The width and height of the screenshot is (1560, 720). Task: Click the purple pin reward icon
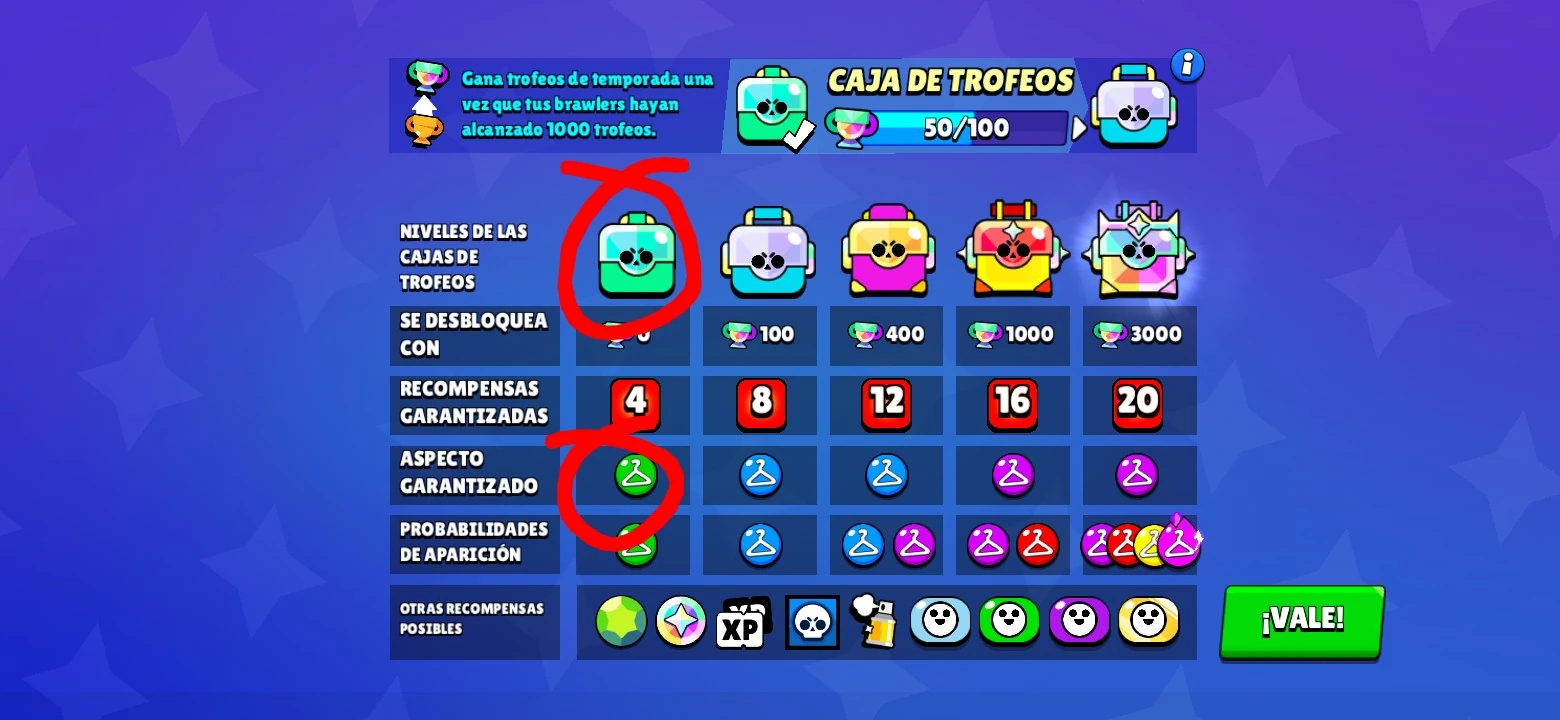pos(1079,621)
